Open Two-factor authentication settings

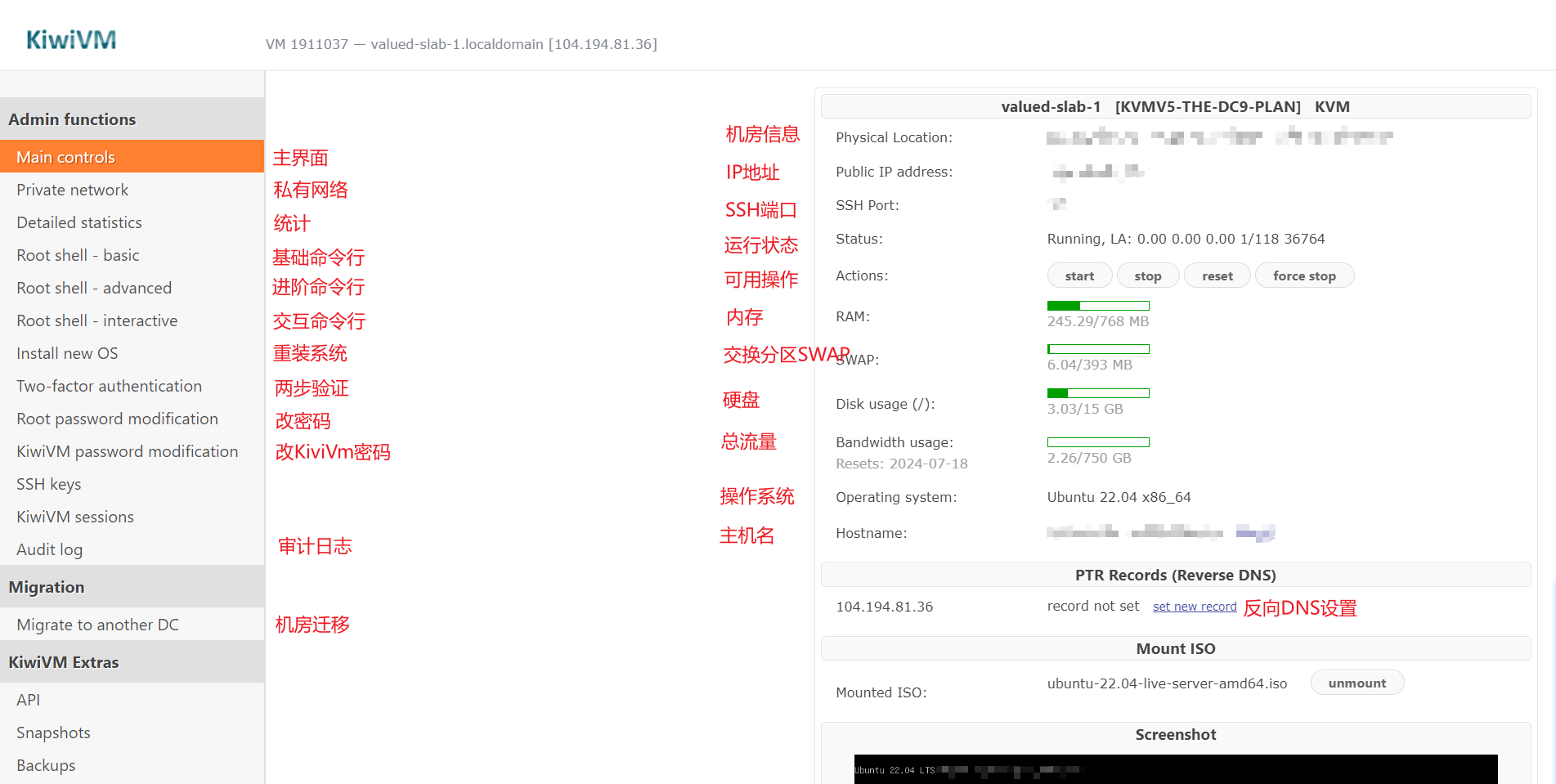pos(109,386)
